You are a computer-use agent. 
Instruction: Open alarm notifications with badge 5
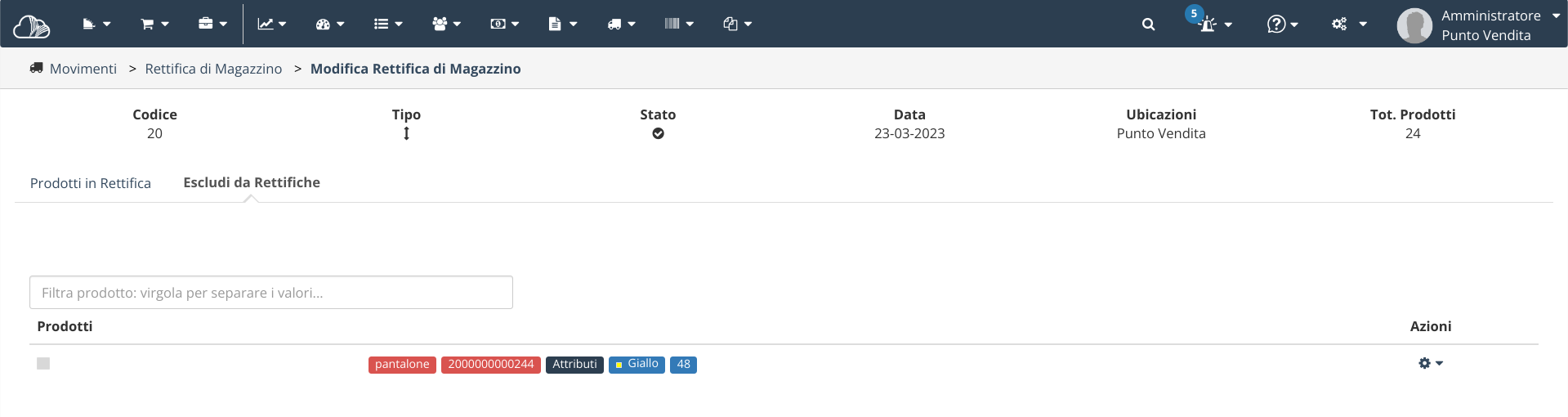pos(1209,21)
